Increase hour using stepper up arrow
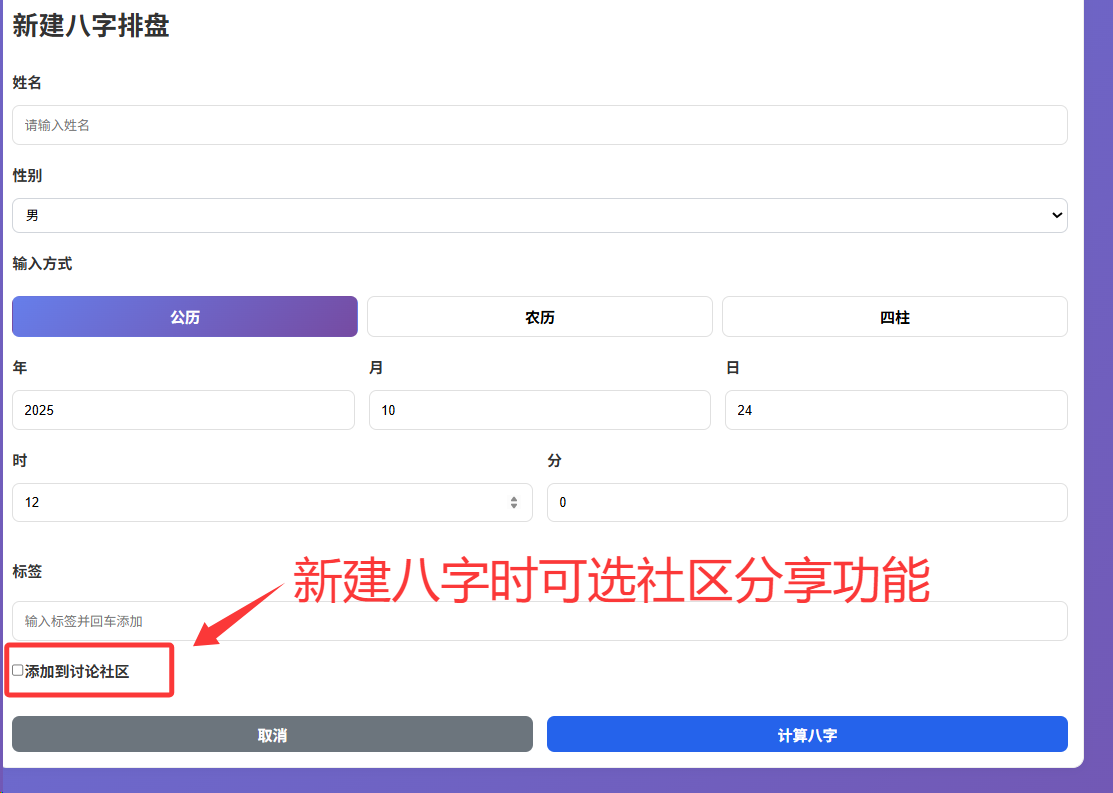This screenshot has height=793, width=1113. 514,498
